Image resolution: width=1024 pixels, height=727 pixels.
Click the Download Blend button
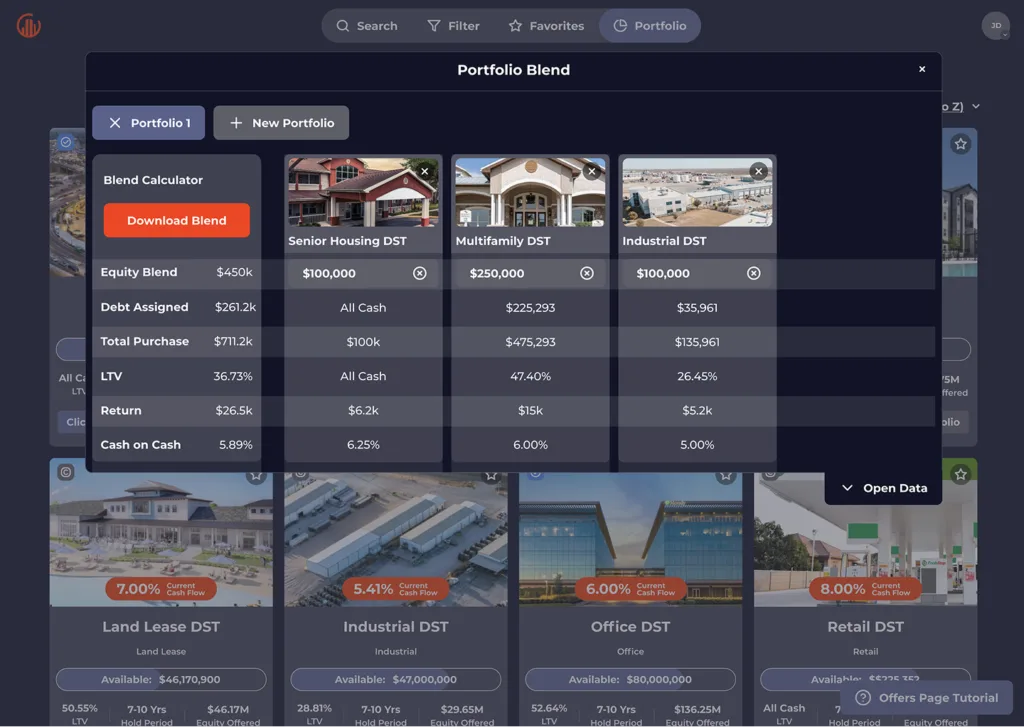176,220
